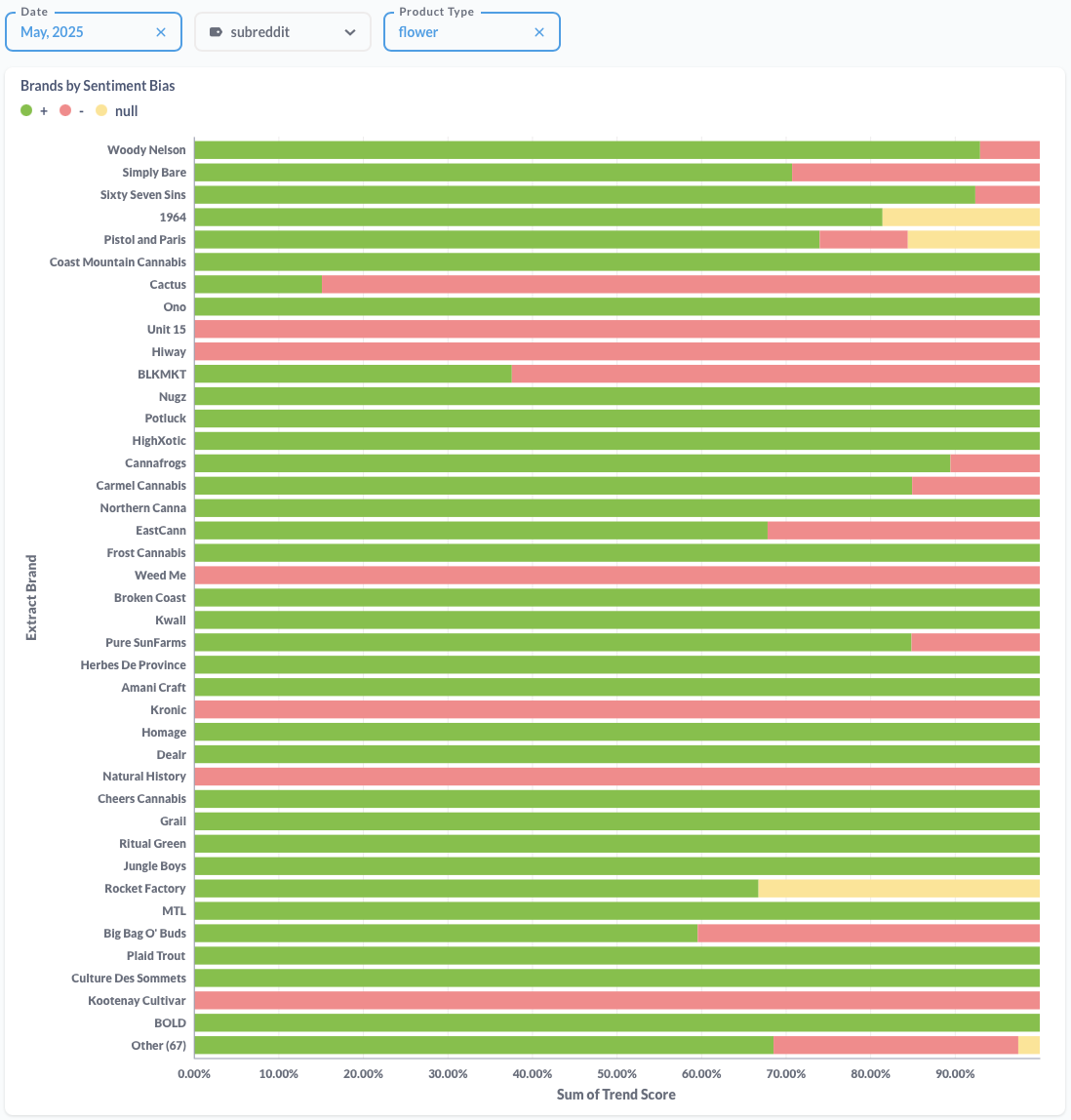Click the red bar for Hiway
The height and width of the screenshot is (1120, 1071).
(616, 351)
